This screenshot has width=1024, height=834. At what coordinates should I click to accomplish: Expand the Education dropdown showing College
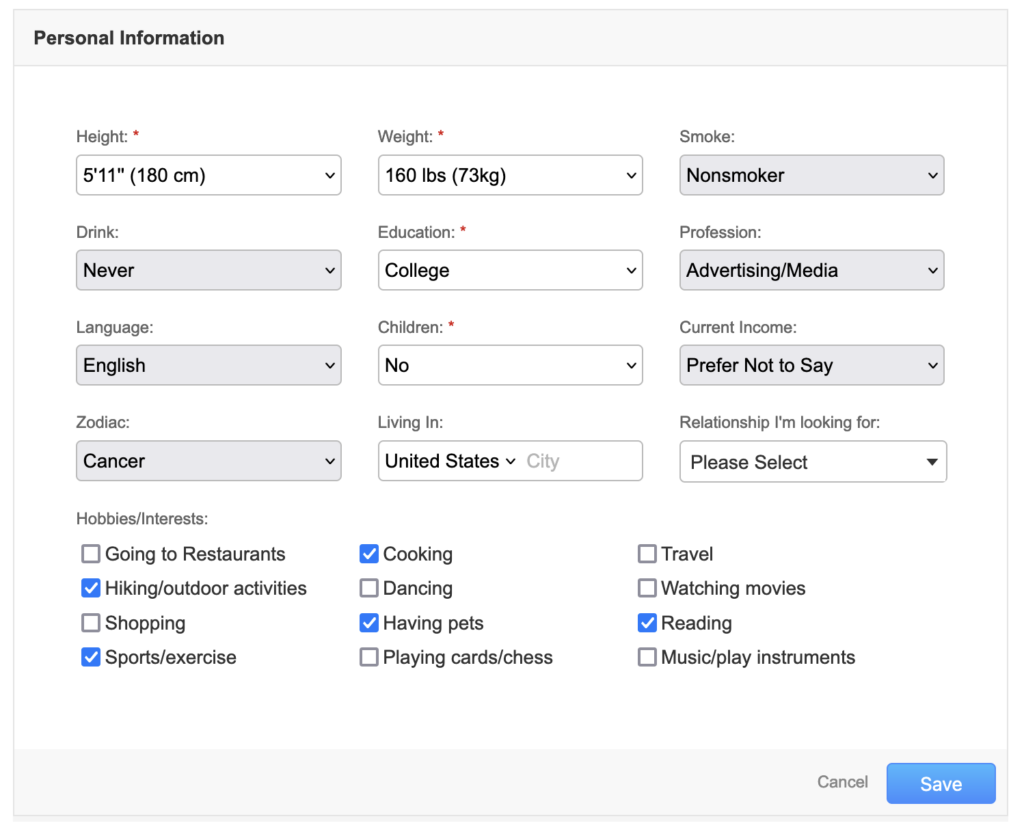510,270
